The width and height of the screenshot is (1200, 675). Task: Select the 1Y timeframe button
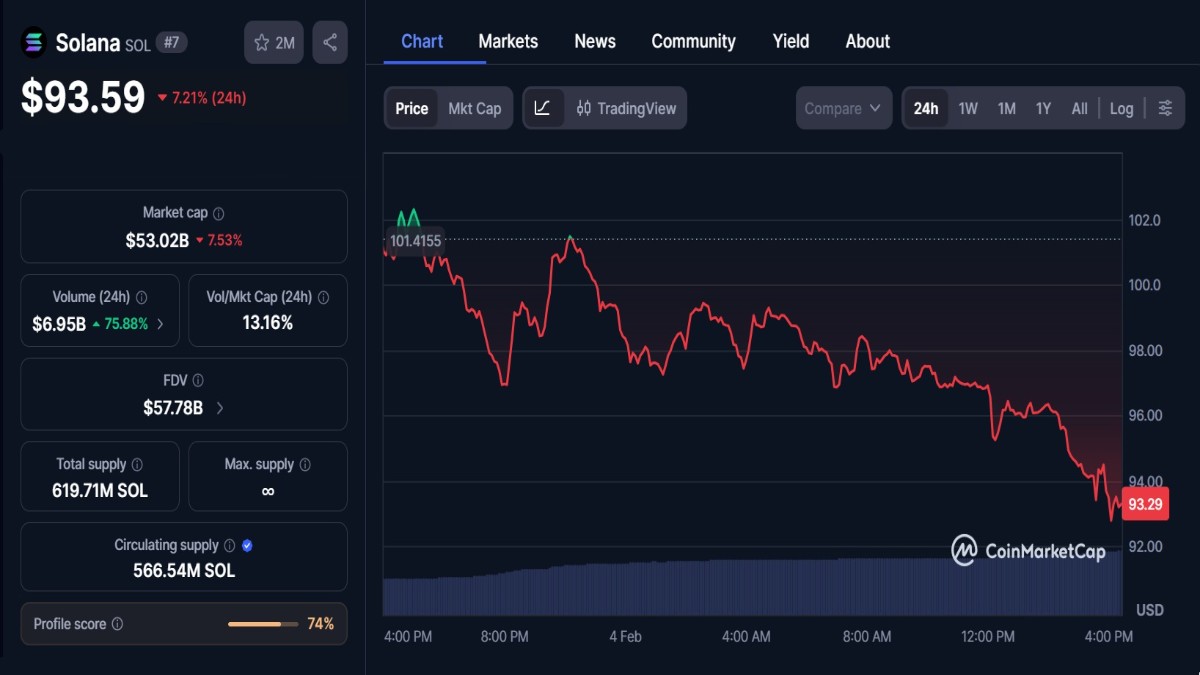tap(1043, 108)
